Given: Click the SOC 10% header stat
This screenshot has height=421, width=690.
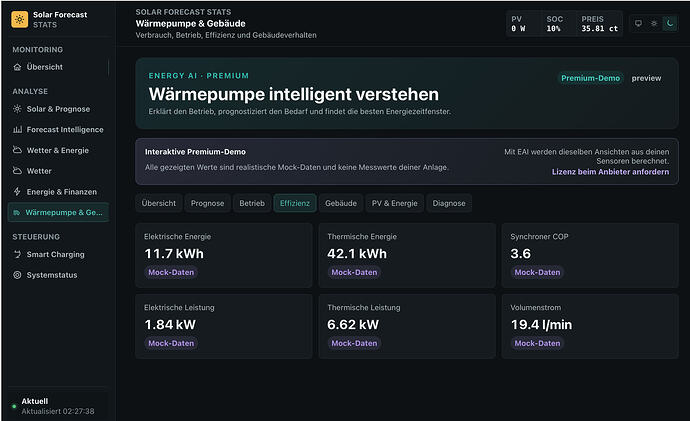Looking at the screenshot, I should click(557, 24).
